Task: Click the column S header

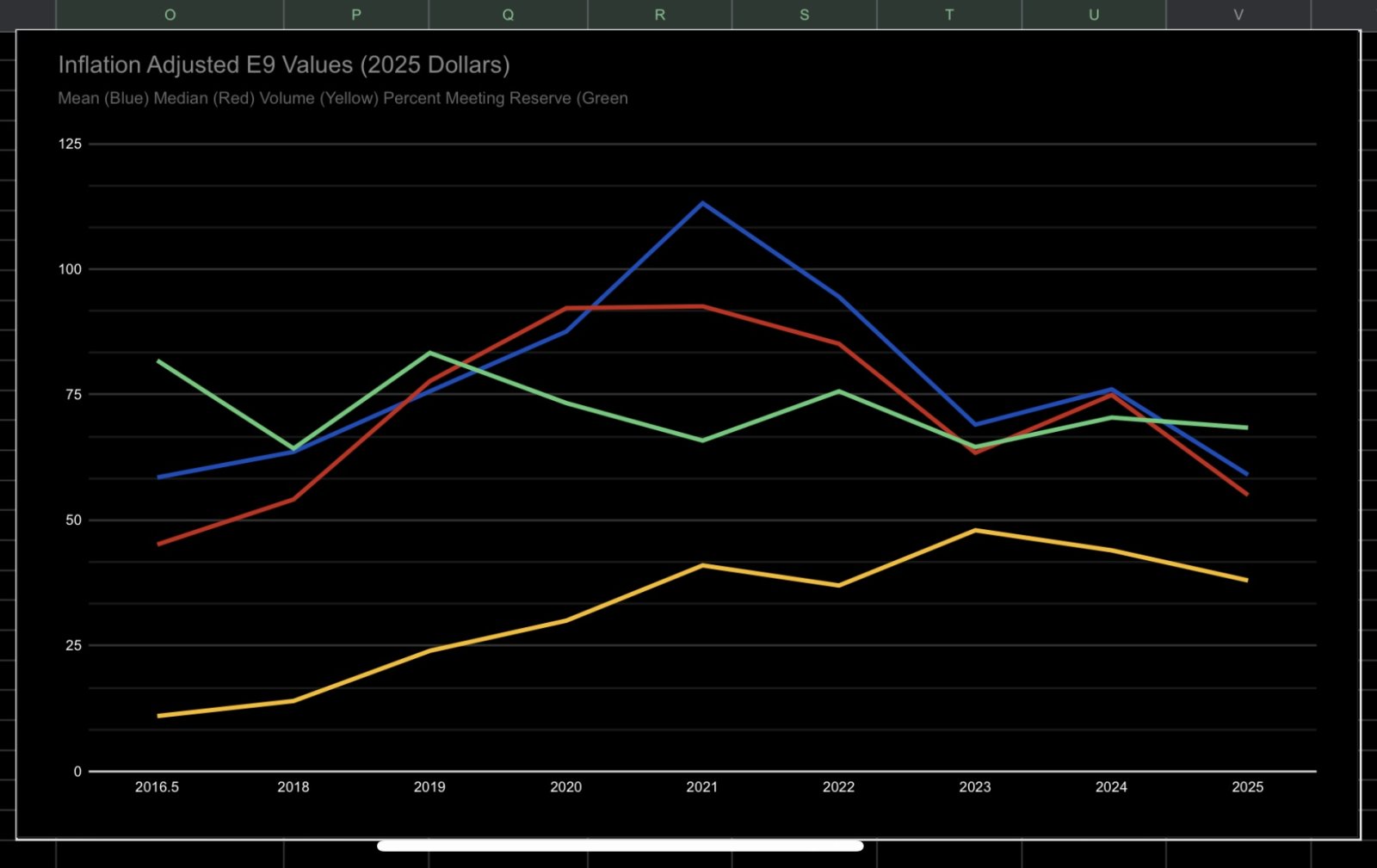Action: click(805, 15)
